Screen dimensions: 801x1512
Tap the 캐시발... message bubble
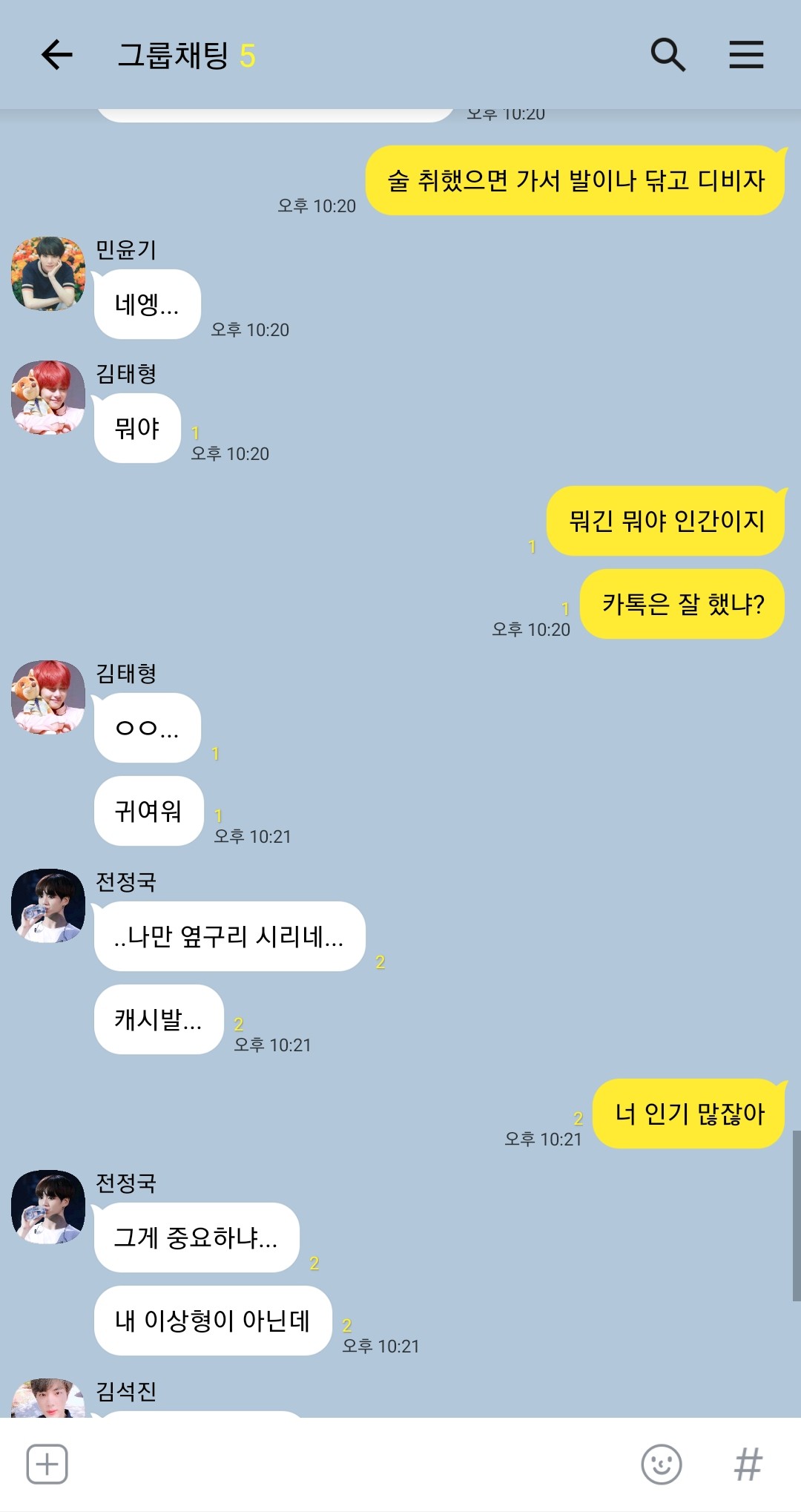pyautogui.click(x=158, y=1019)
